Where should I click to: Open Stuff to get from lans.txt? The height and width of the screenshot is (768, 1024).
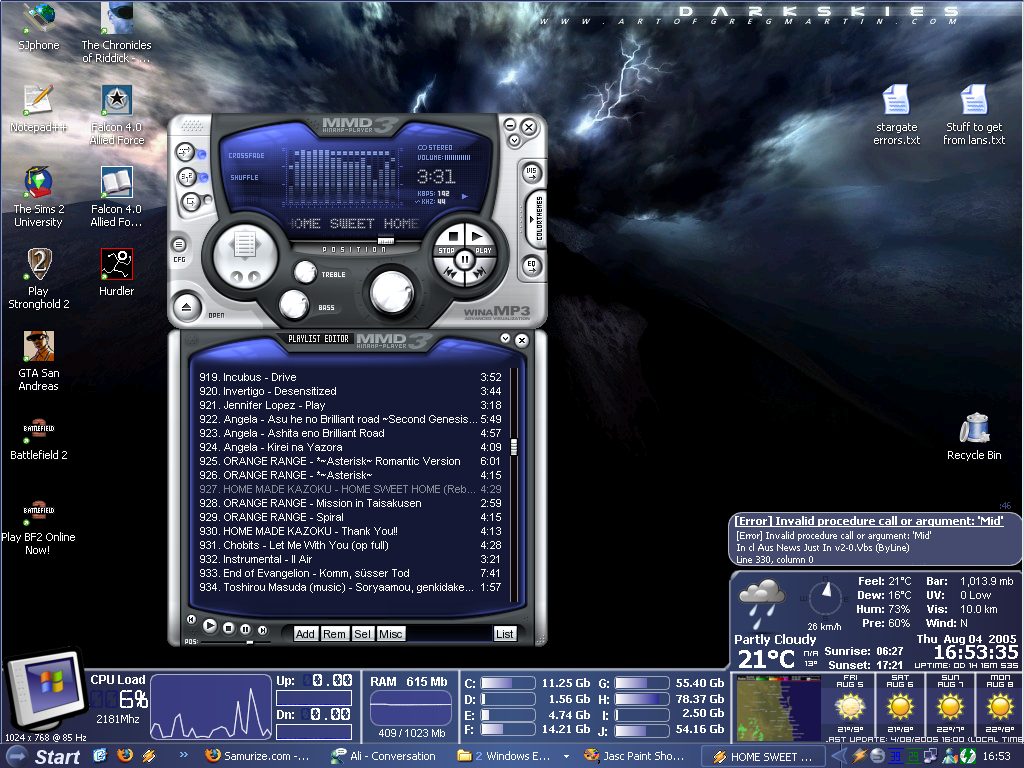tap(974, 115)
